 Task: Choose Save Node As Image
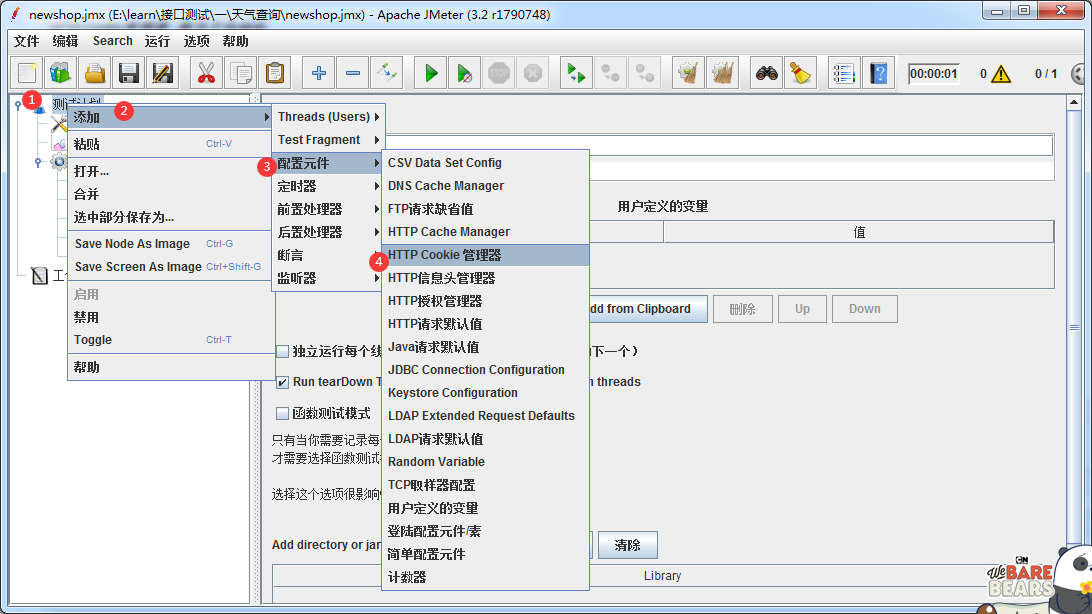point(170,244)
